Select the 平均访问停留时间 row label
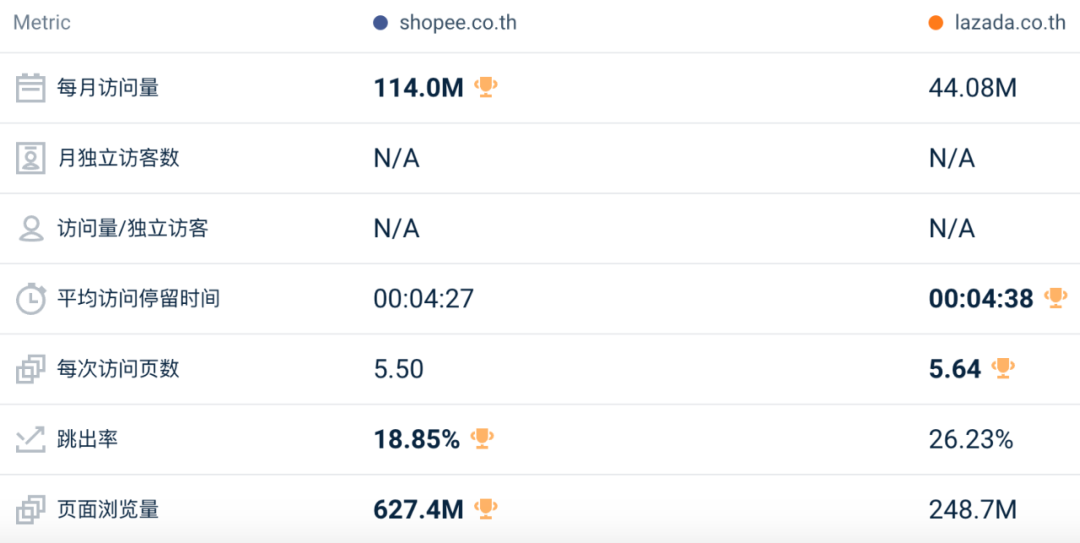Screen dimensions: 1080x543 tap(138, 299)
